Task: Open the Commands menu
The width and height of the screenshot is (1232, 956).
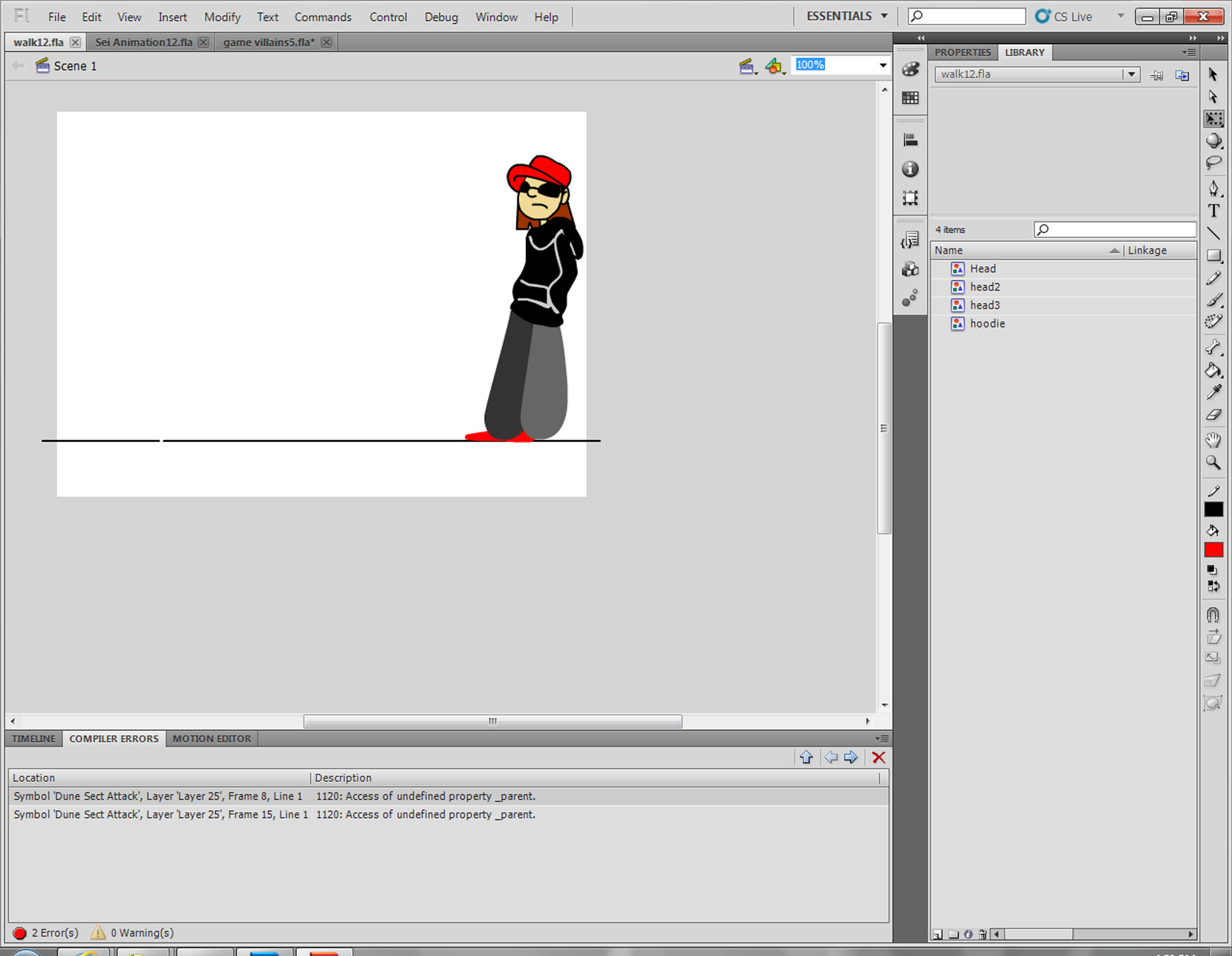Action: 323,17
